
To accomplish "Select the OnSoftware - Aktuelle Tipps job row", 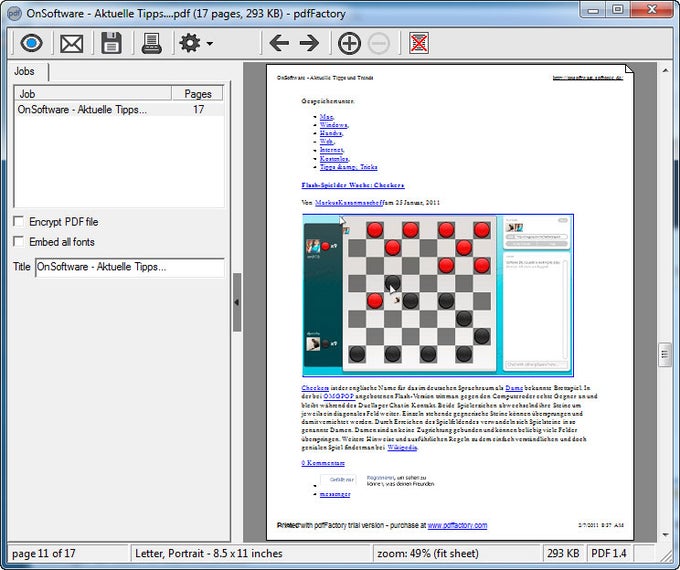I will click(x=119, y=109).
